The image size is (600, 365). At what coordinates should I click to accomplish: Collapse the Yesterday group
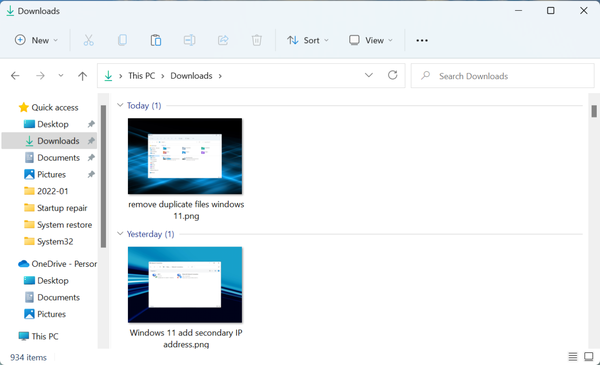coord(120,233)
